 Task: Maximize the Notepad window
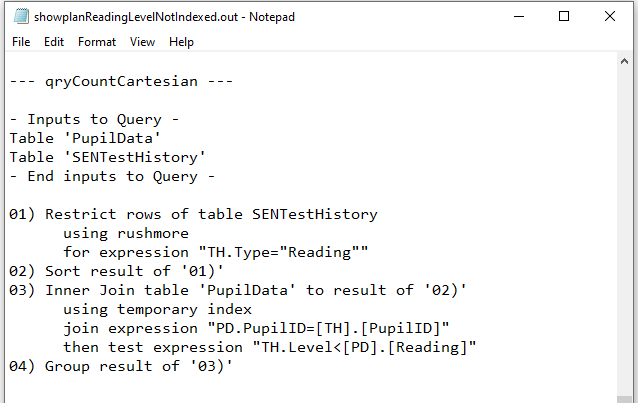click(x=564, y=17)
